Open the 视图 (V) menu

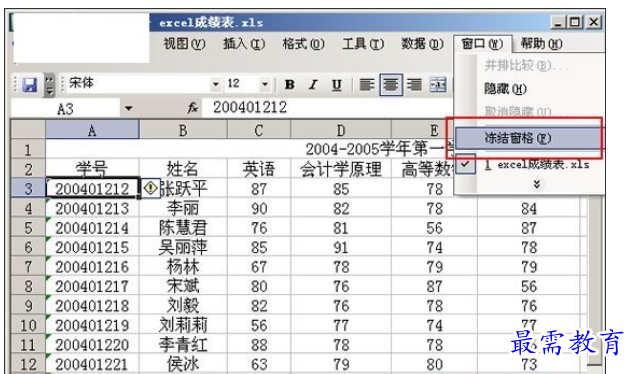184,44
